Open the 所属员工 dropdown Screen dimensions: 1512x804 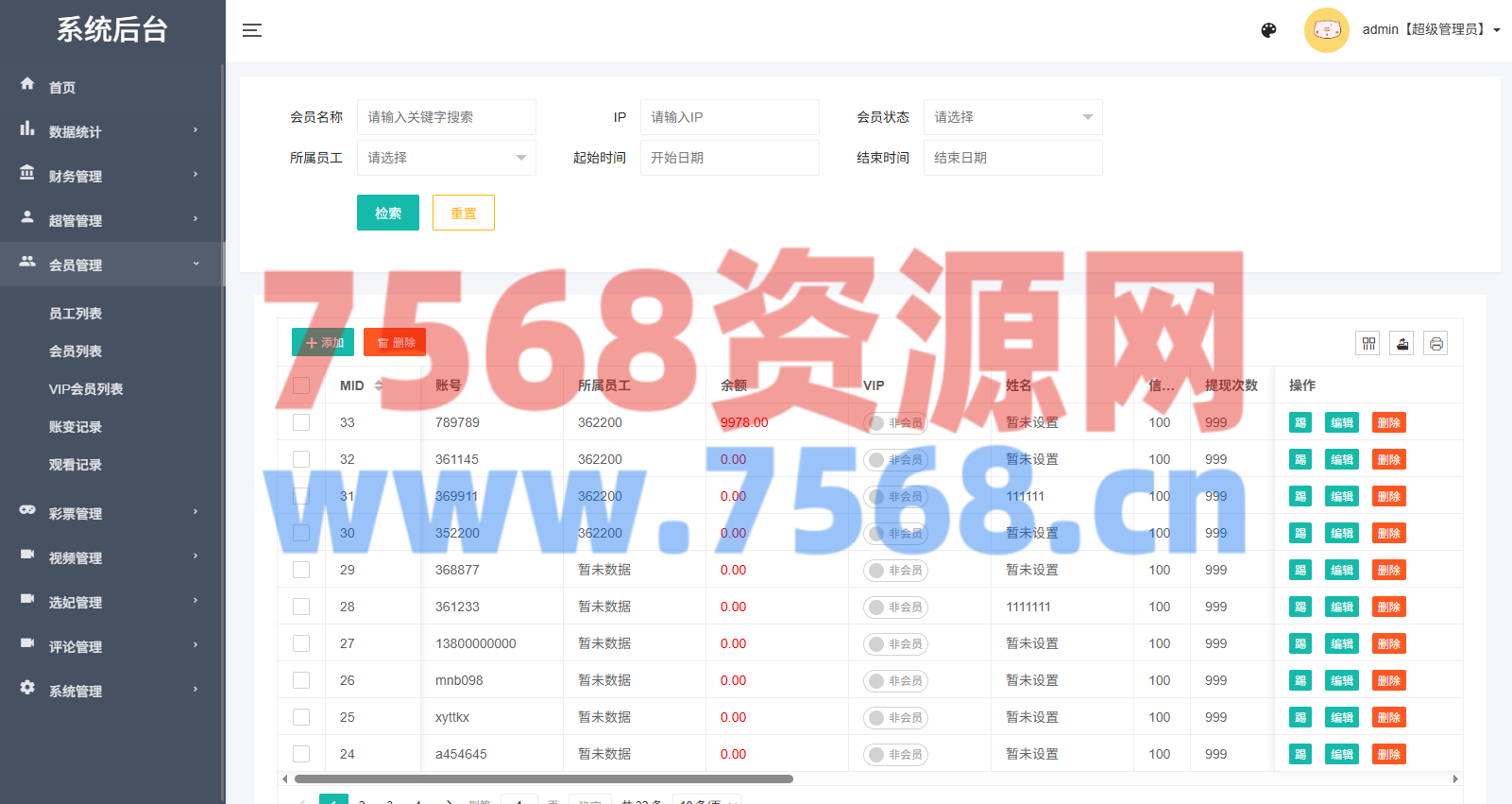[446, 158]
